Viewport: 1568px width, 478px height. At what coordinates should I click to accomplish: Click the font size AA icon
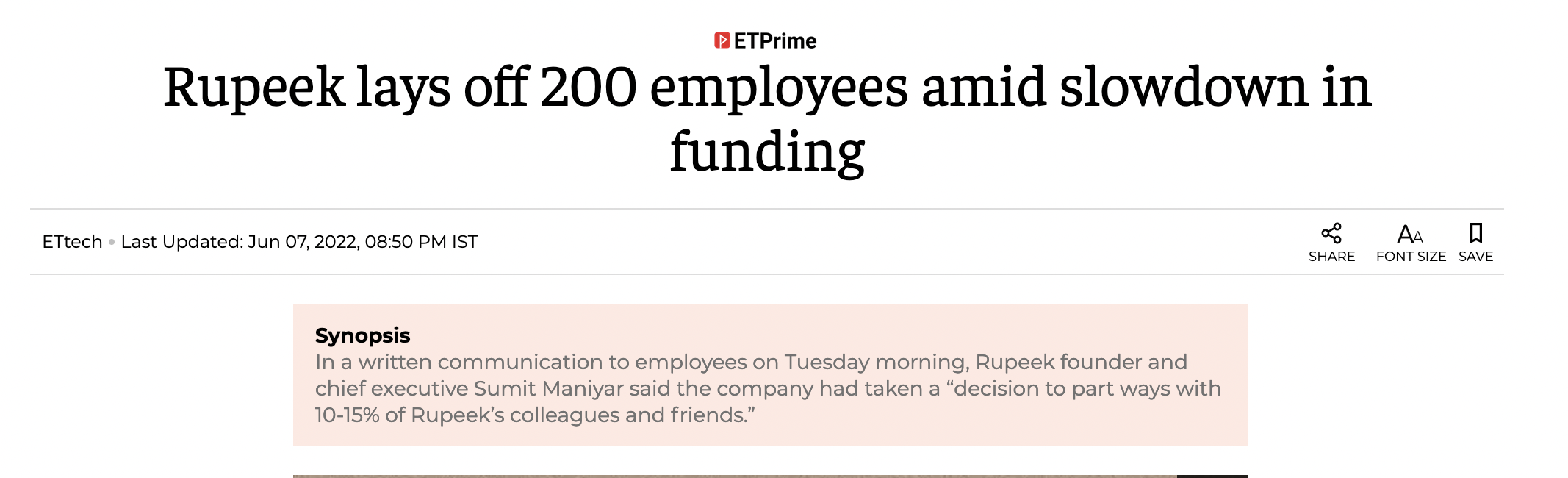tap(1410, 235)
